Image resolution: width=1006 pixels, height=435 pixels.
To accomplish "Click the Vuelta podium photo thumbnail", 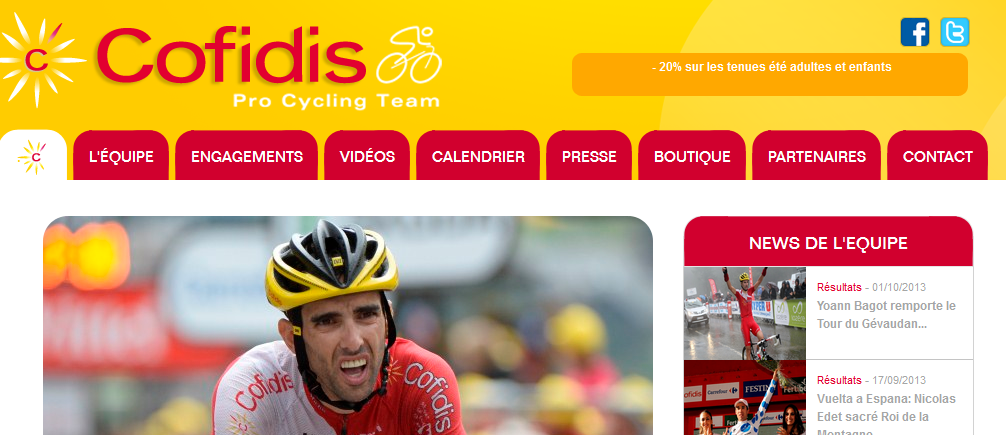I will click(x=745, y=398).
